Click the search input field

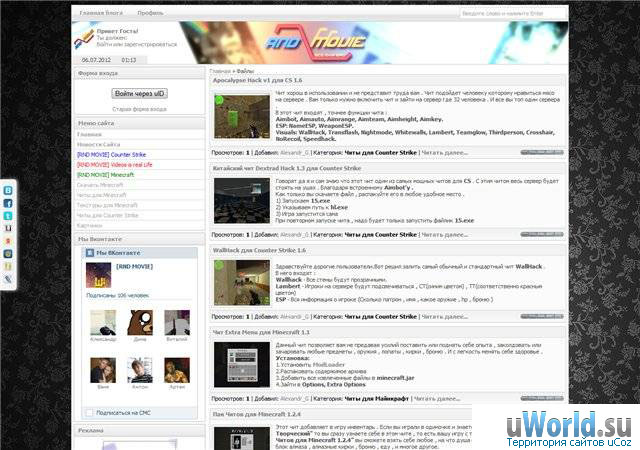[x=513, y=13]
